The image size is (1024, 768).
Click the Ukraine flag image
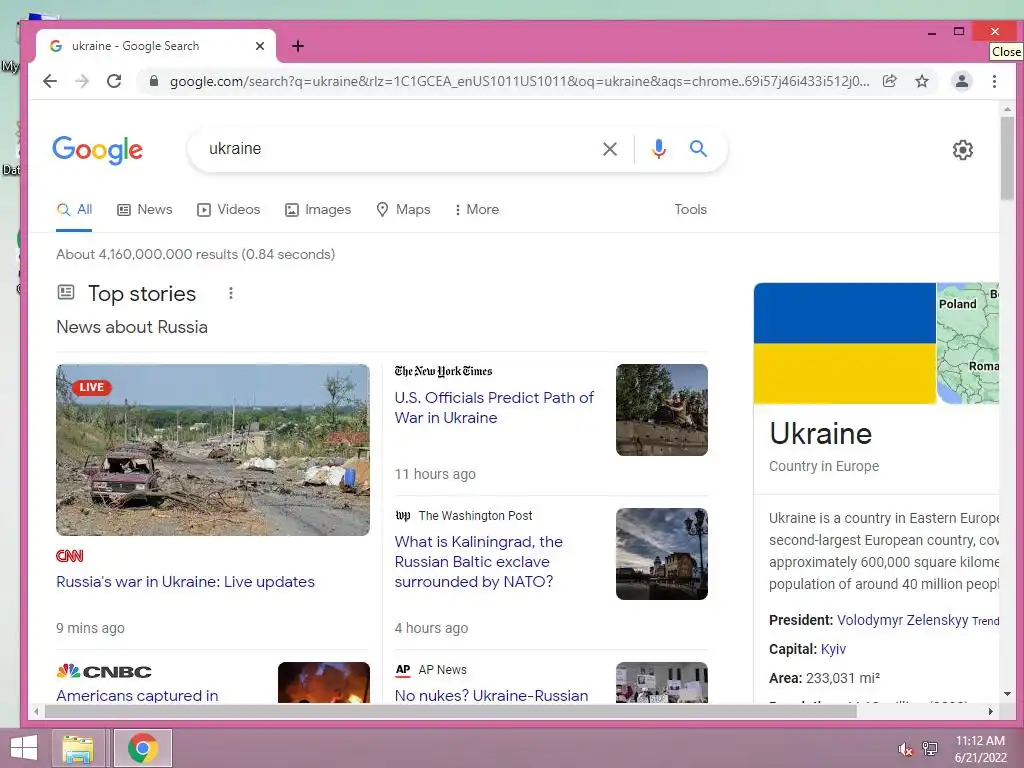844,344
